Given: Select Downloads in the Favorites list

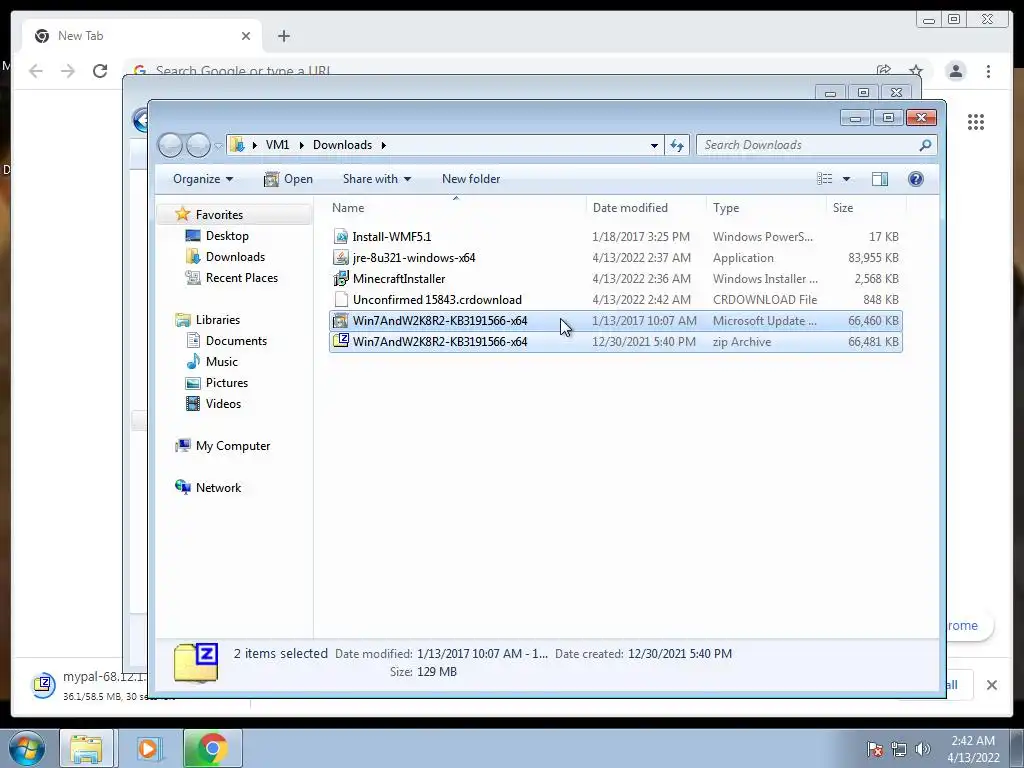Looking at the screenshot, I should pos(235,257).
